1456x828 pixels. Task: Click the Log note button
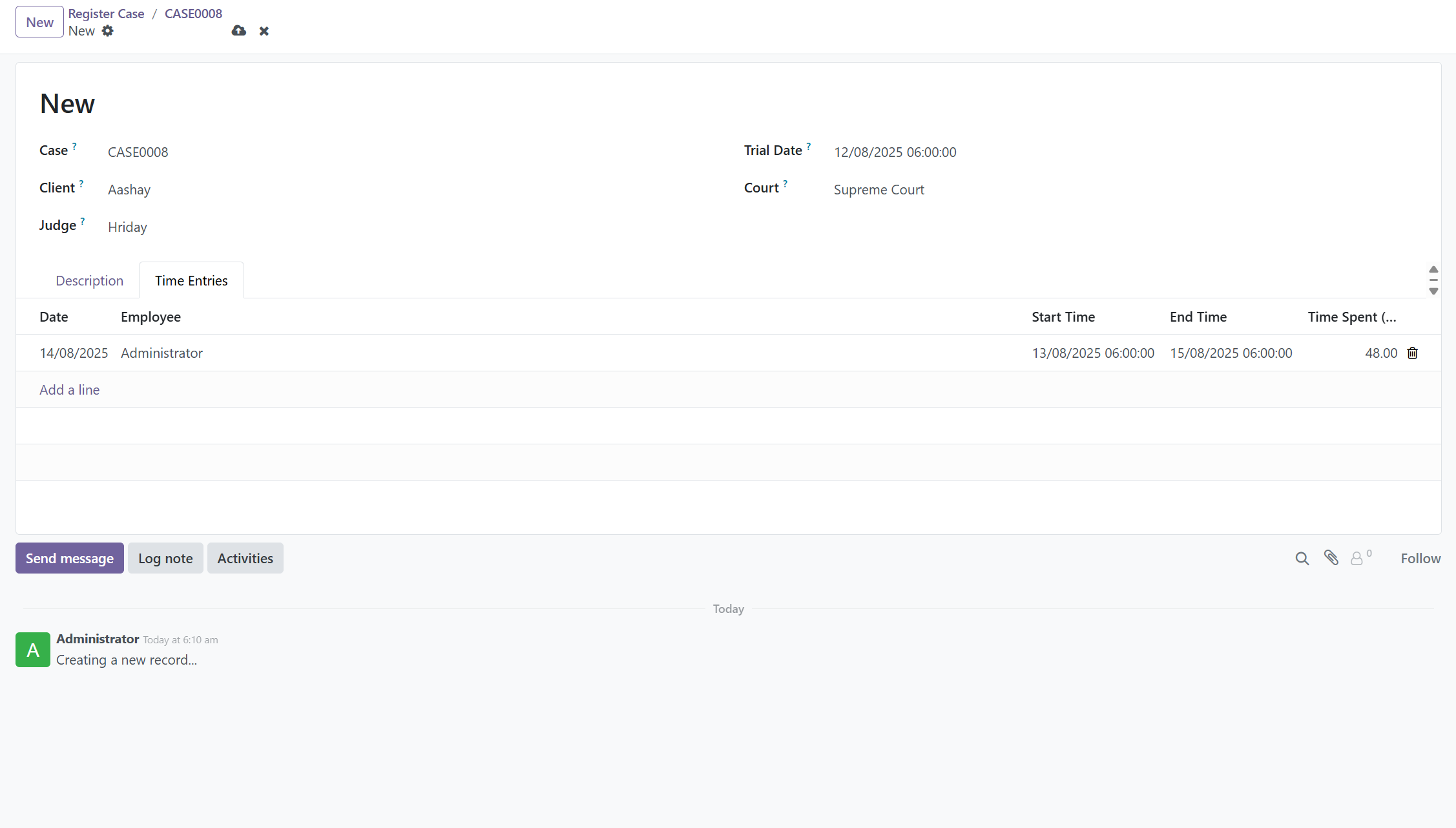click(165, 558)
